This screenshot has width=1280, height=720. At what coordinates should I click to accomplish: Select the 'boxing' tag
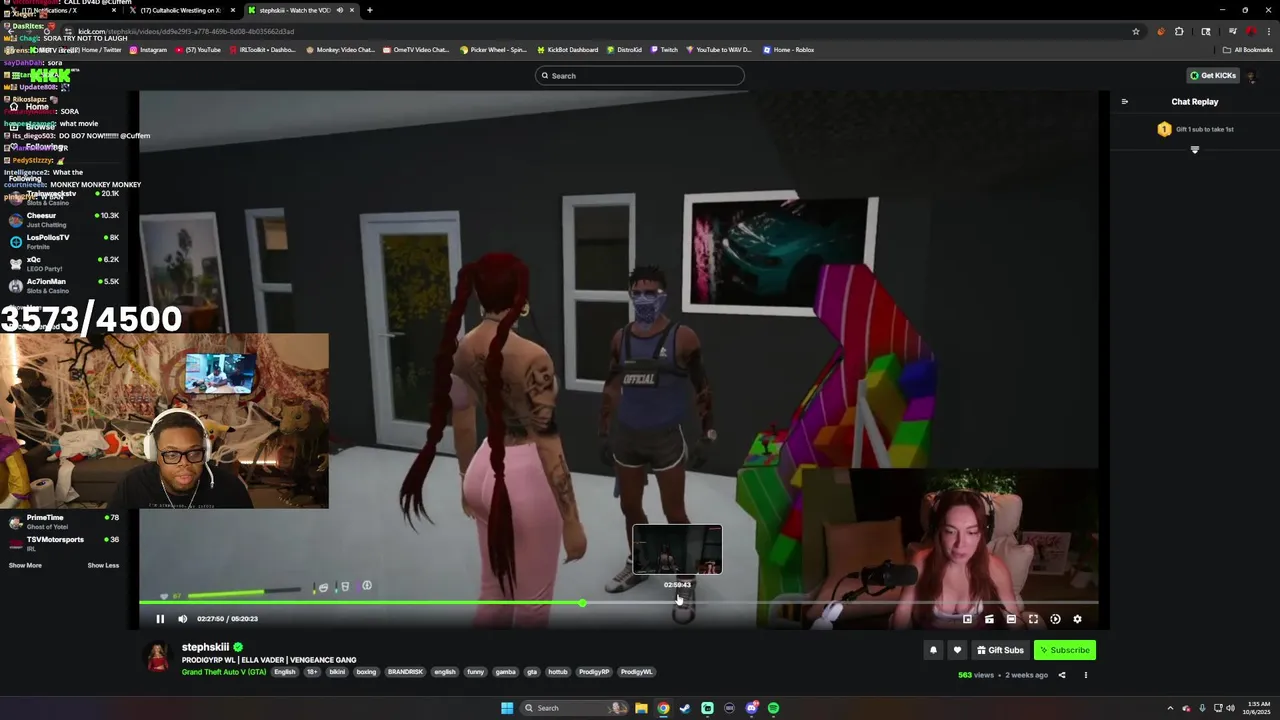[366, 672]
